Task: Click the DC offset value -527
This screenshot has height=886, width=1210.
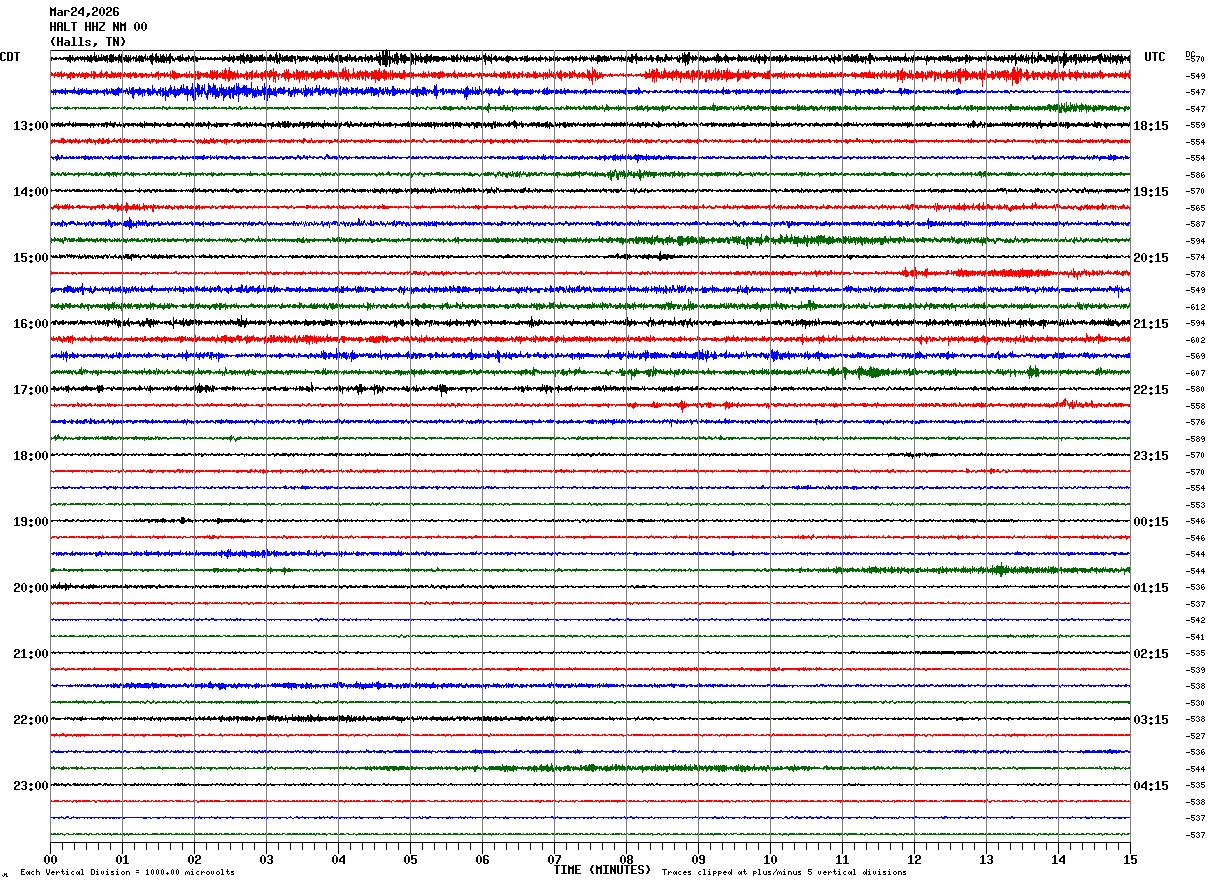Action: pyautogui.click(x=1195, y=736)
